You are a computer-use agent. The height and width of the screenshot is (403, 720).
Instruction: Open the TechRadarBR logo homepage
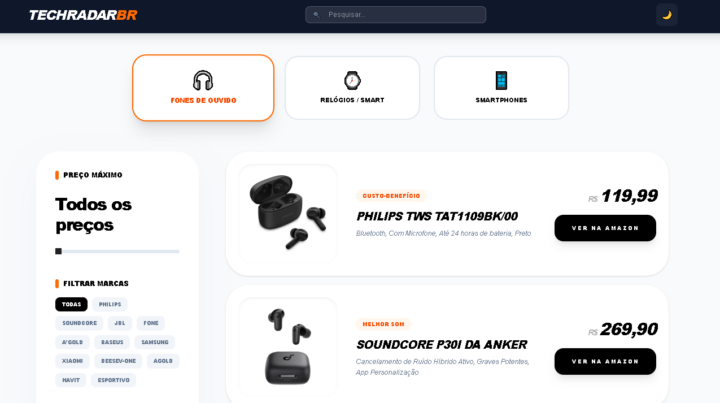[x=83, y=15]
